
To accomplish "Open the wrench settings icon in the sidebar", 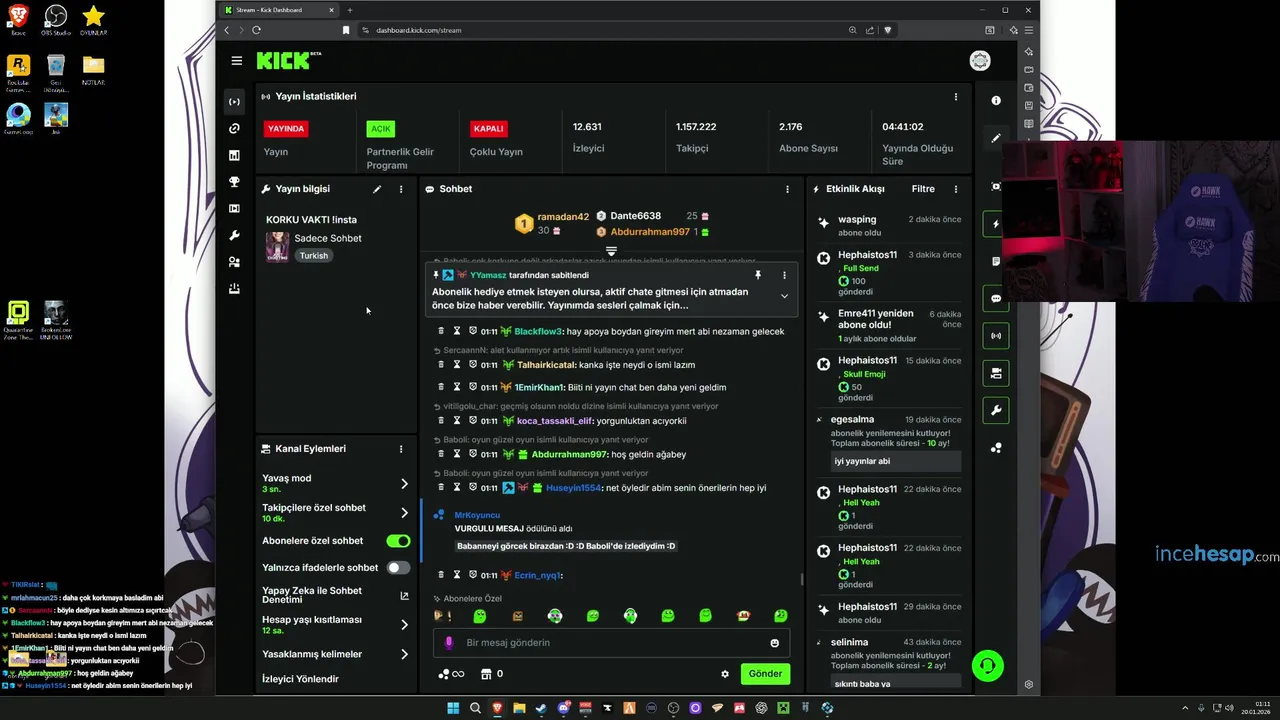I will click(234, 235).
